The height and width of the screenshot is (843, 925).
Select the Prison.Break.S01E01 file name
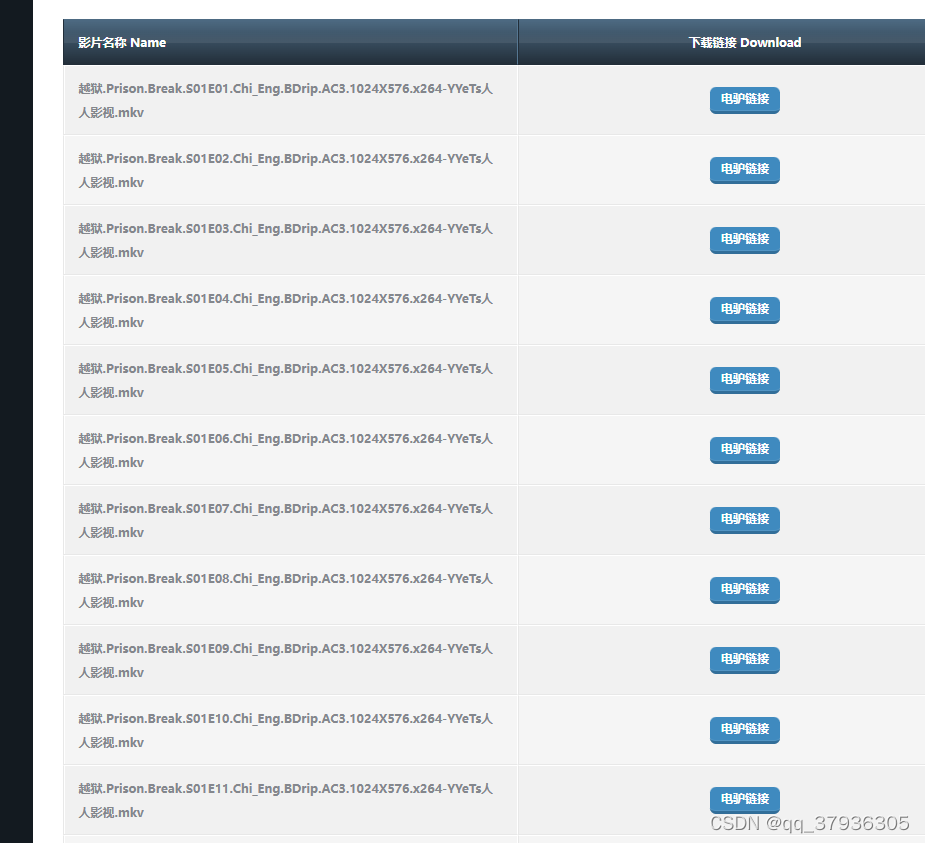coord(286,100)
